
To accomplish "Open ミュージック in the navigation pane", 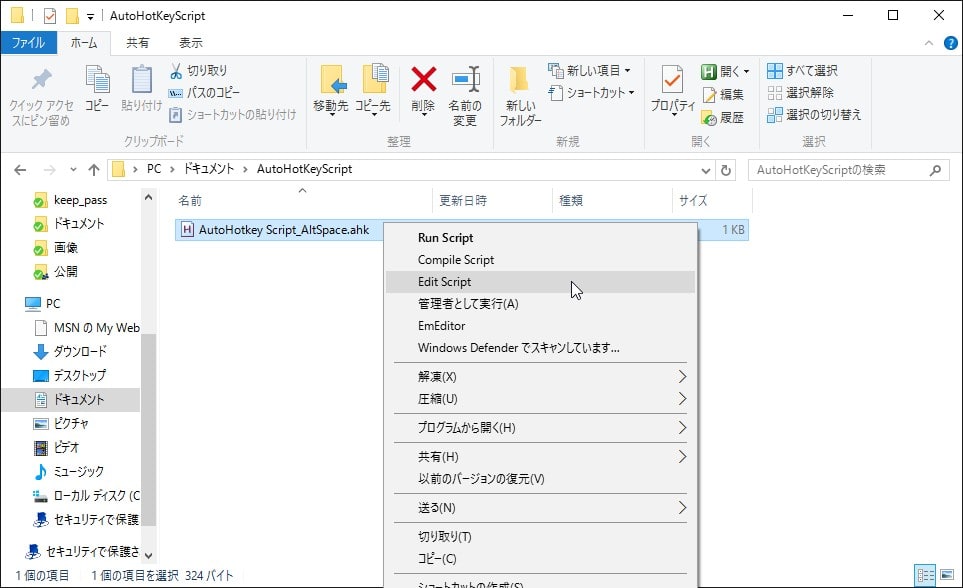I will [x=79, y=472].
